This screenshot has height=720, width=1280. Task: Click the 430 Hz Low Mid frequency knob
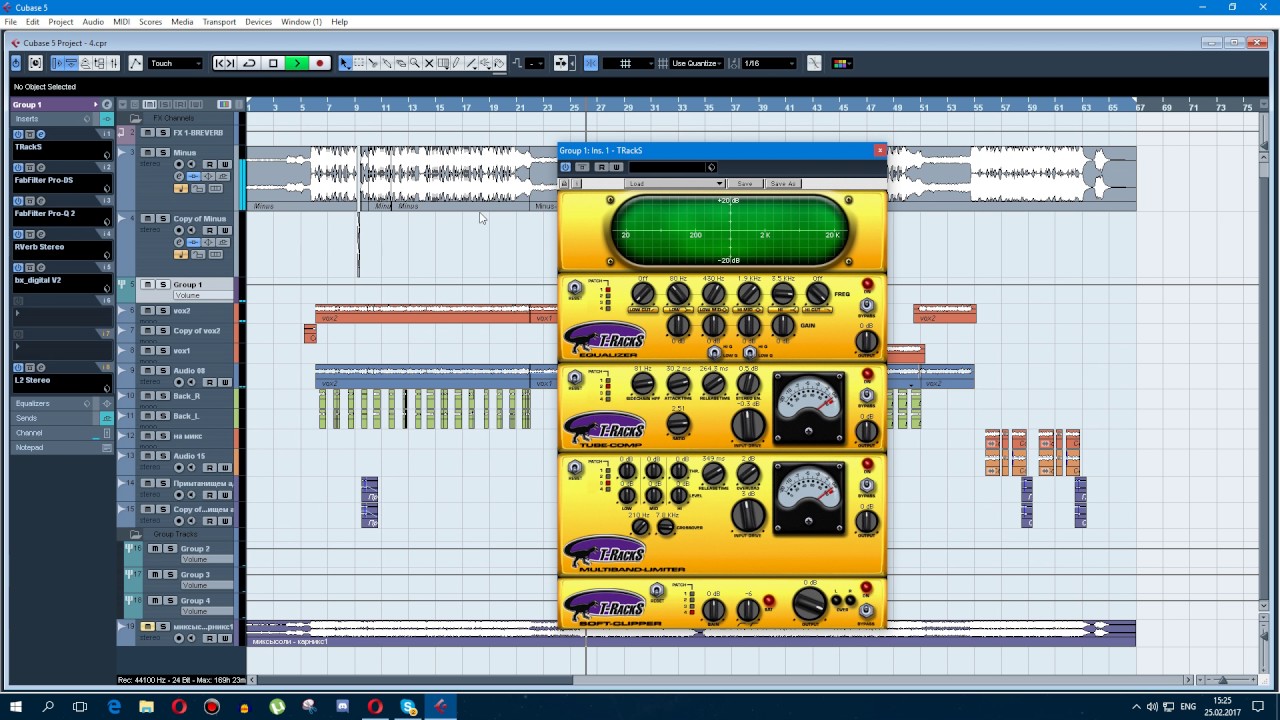(x=714, y=294)
